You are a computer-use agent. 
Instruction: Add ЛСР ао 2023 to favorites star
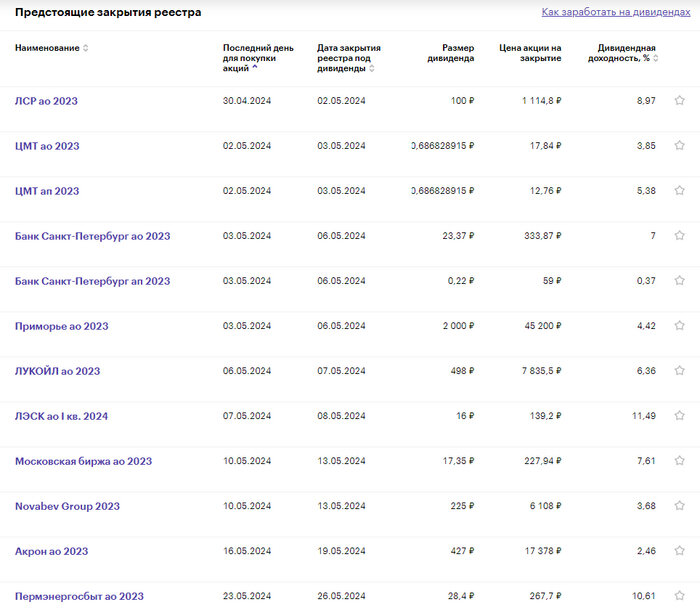(679, 100)
